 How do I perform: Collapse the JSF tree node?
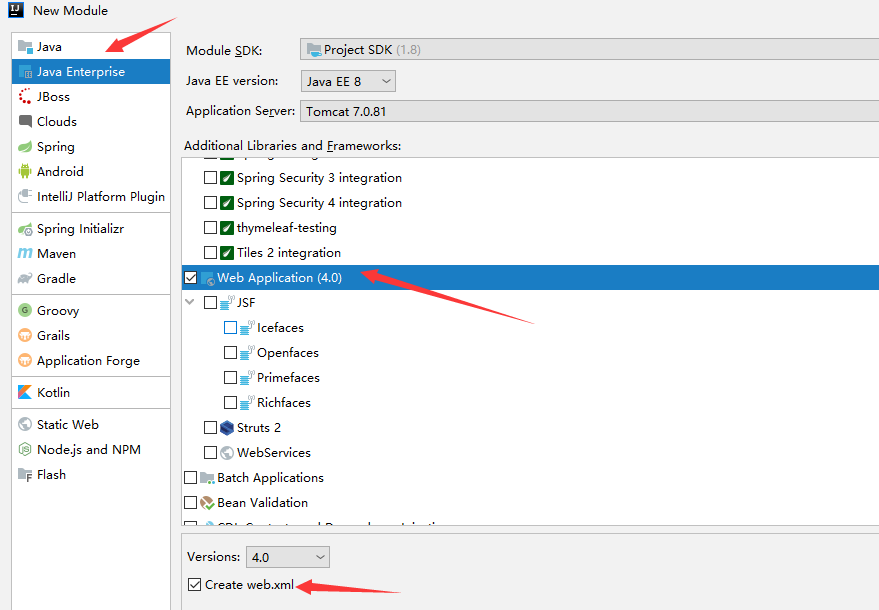[189, 302]
